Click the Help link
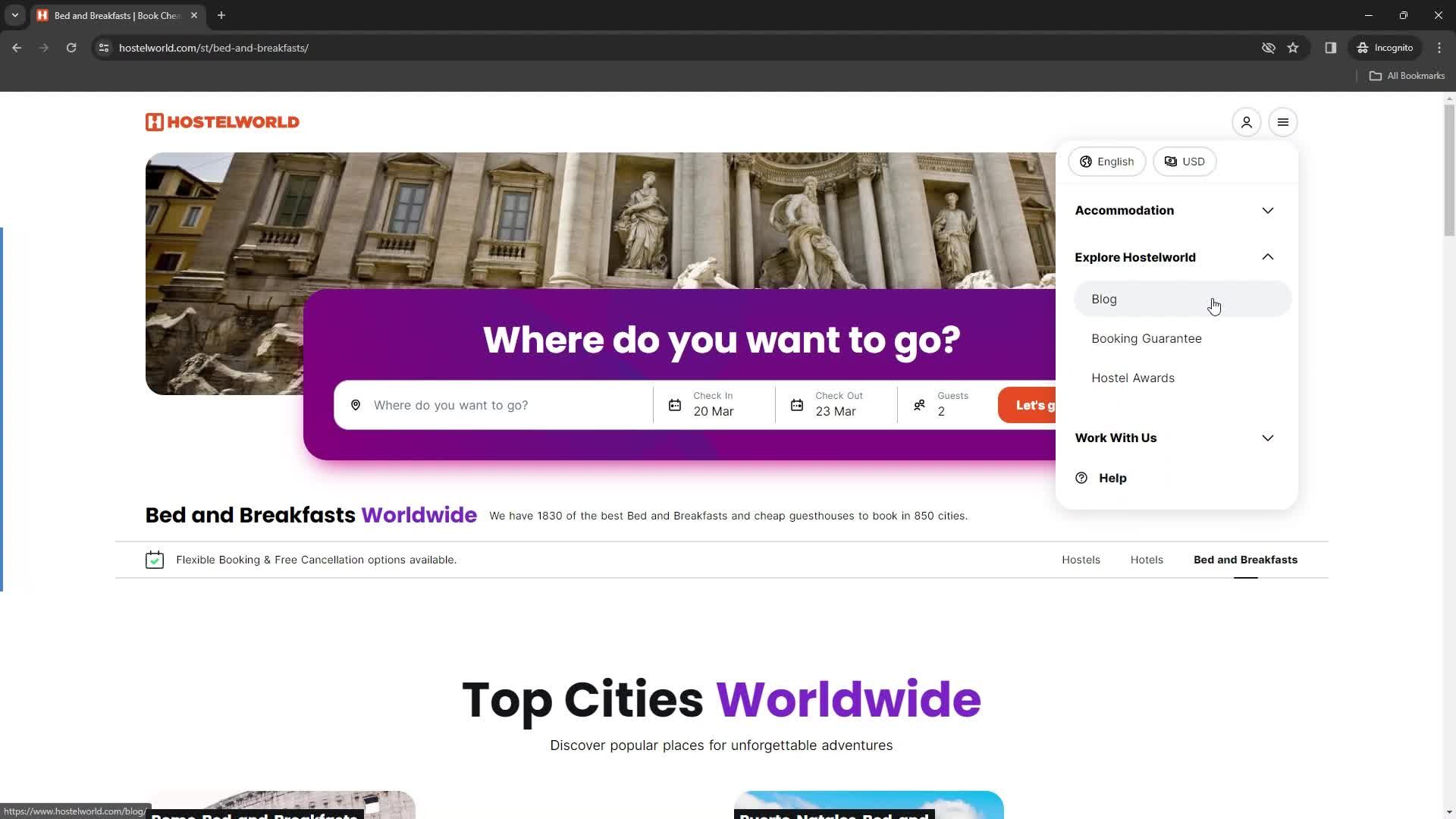The width and height of the screenshot is (1456, 819). click(1113, 478)
